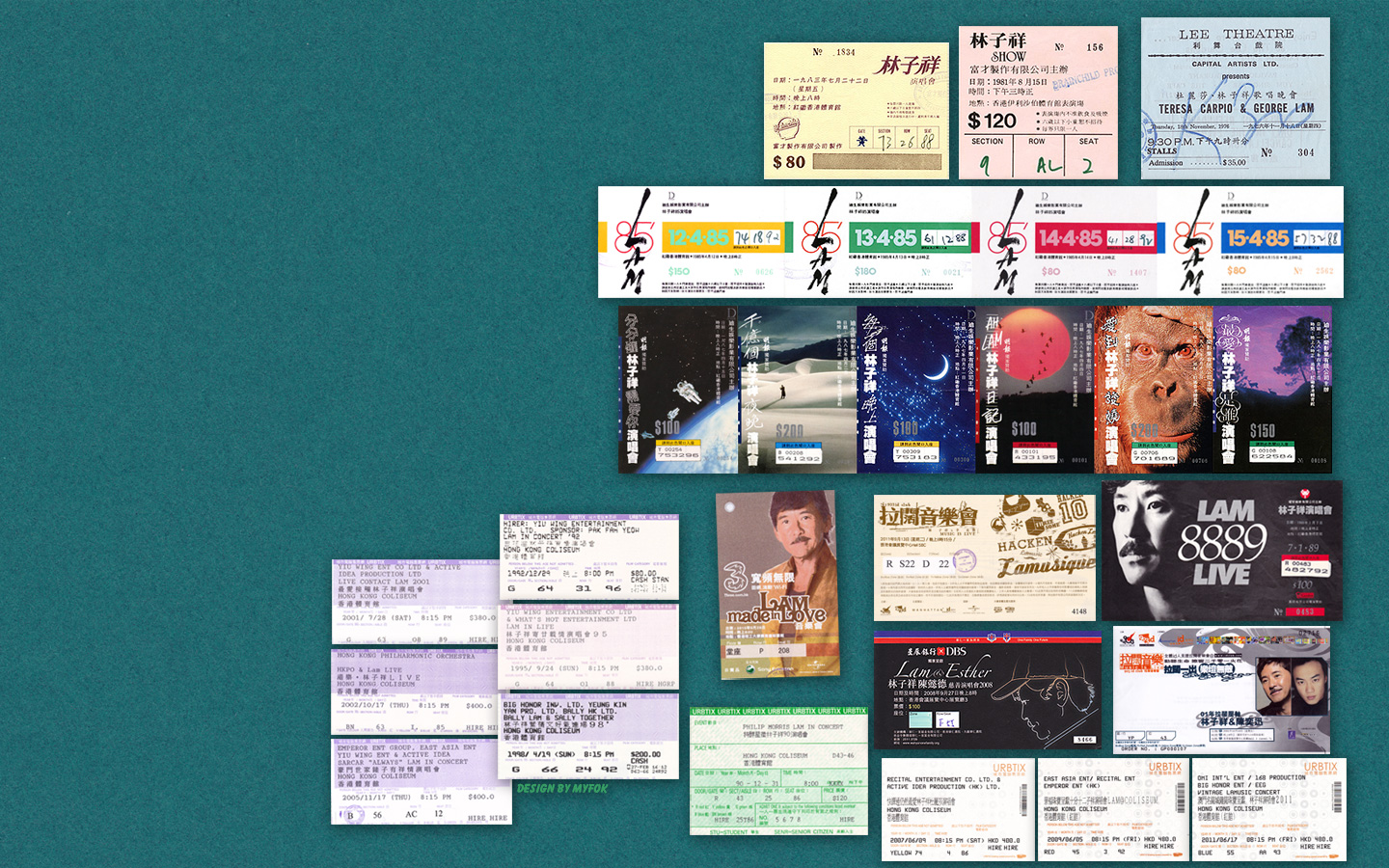Select the yellow 12·4·85 concert ticket
The height and width of the screenshot is (868, 1389).
coord(692,242)
